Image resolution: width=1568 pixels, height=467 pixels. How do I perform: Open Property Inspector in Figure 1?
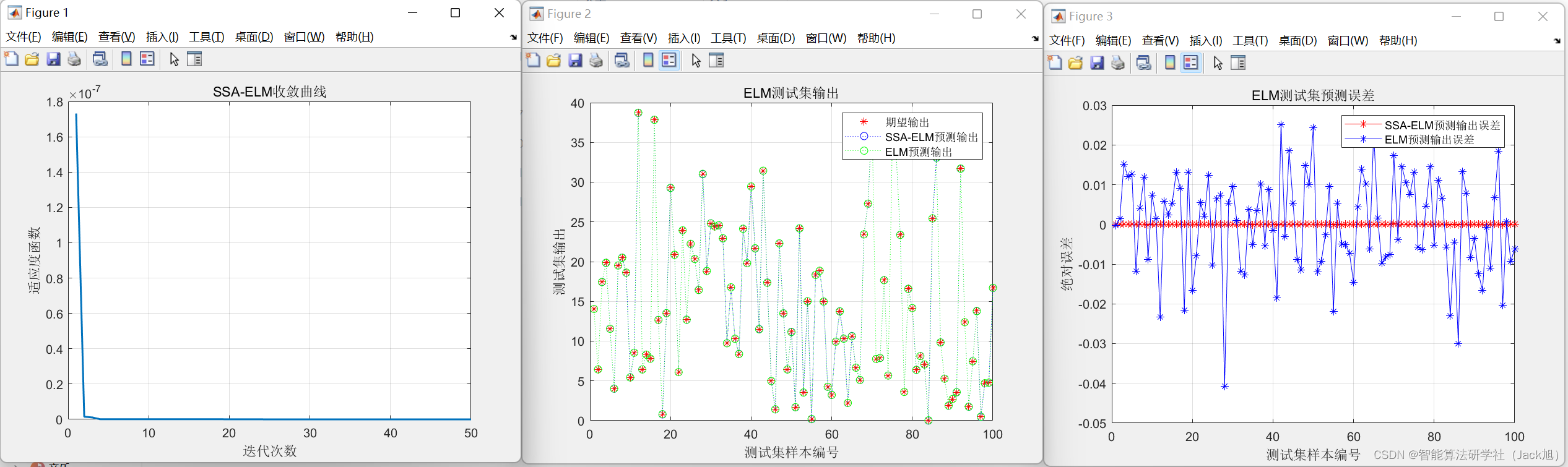coord(194,59)
